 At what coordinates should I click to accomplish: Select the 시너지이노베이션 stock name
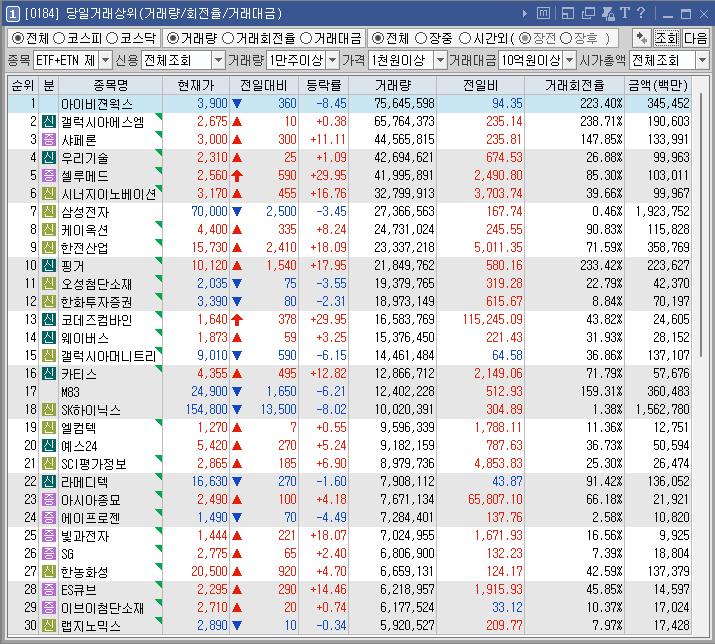(109, 194)
